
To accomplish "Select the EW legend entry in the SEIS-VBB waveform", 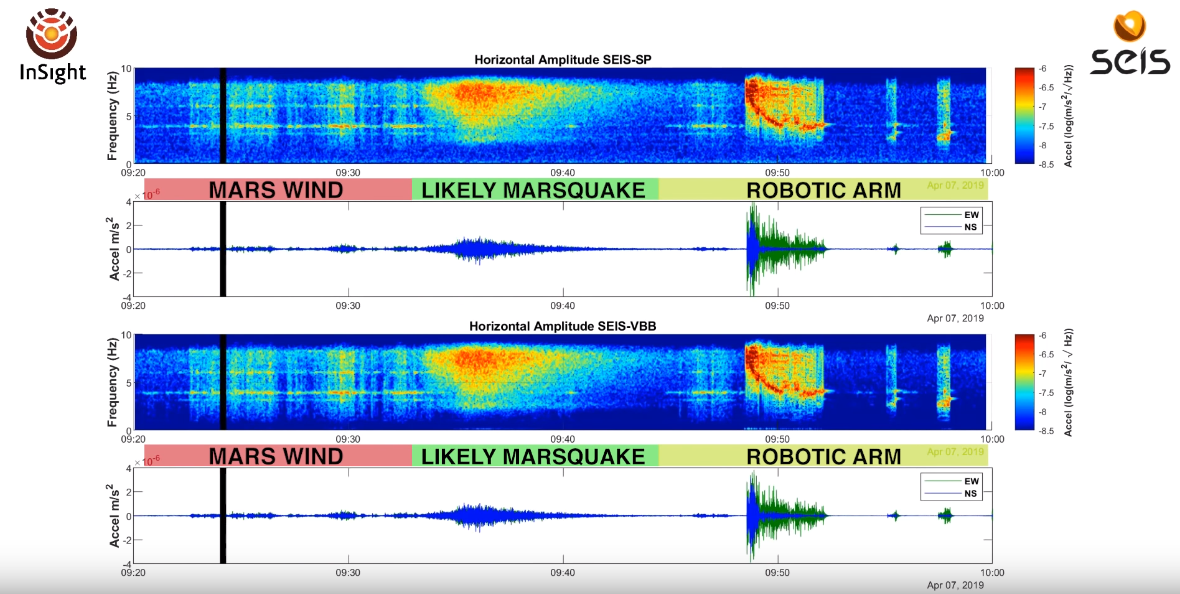I will click(x=948, y=481).
